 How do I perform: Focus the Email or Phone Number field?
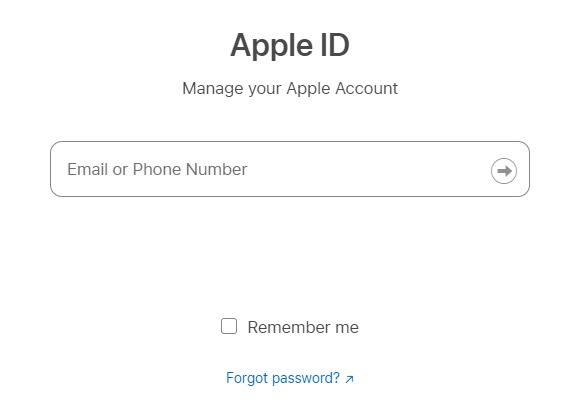tap(290, 169)
